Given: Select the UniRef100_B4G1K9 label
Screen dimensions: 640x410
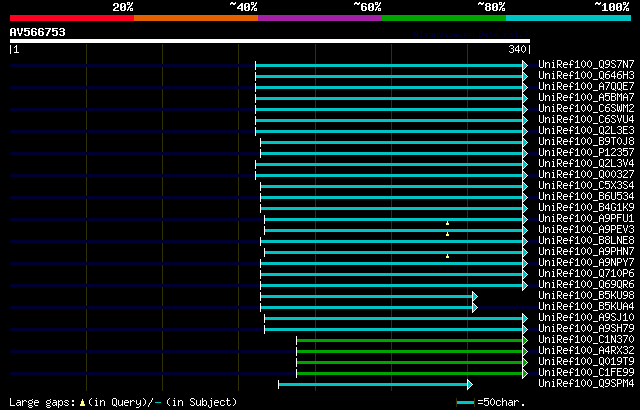Looking at the screenshot, I should (586, 208).
